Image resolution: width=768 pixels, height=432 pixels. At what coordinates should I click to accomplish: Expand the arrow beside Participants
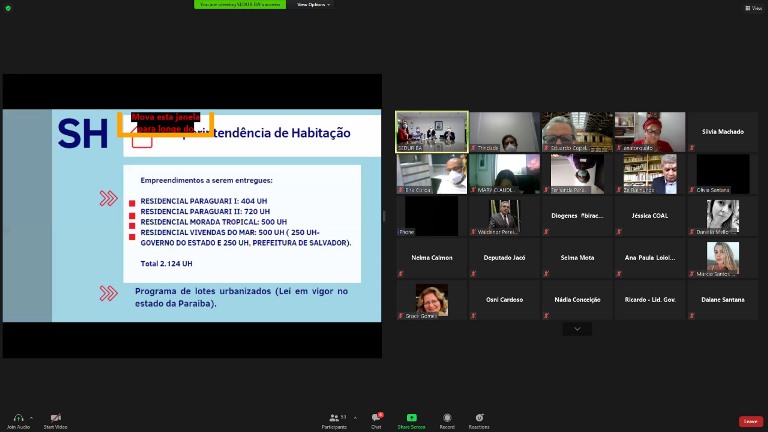click(x=355, y=418)
